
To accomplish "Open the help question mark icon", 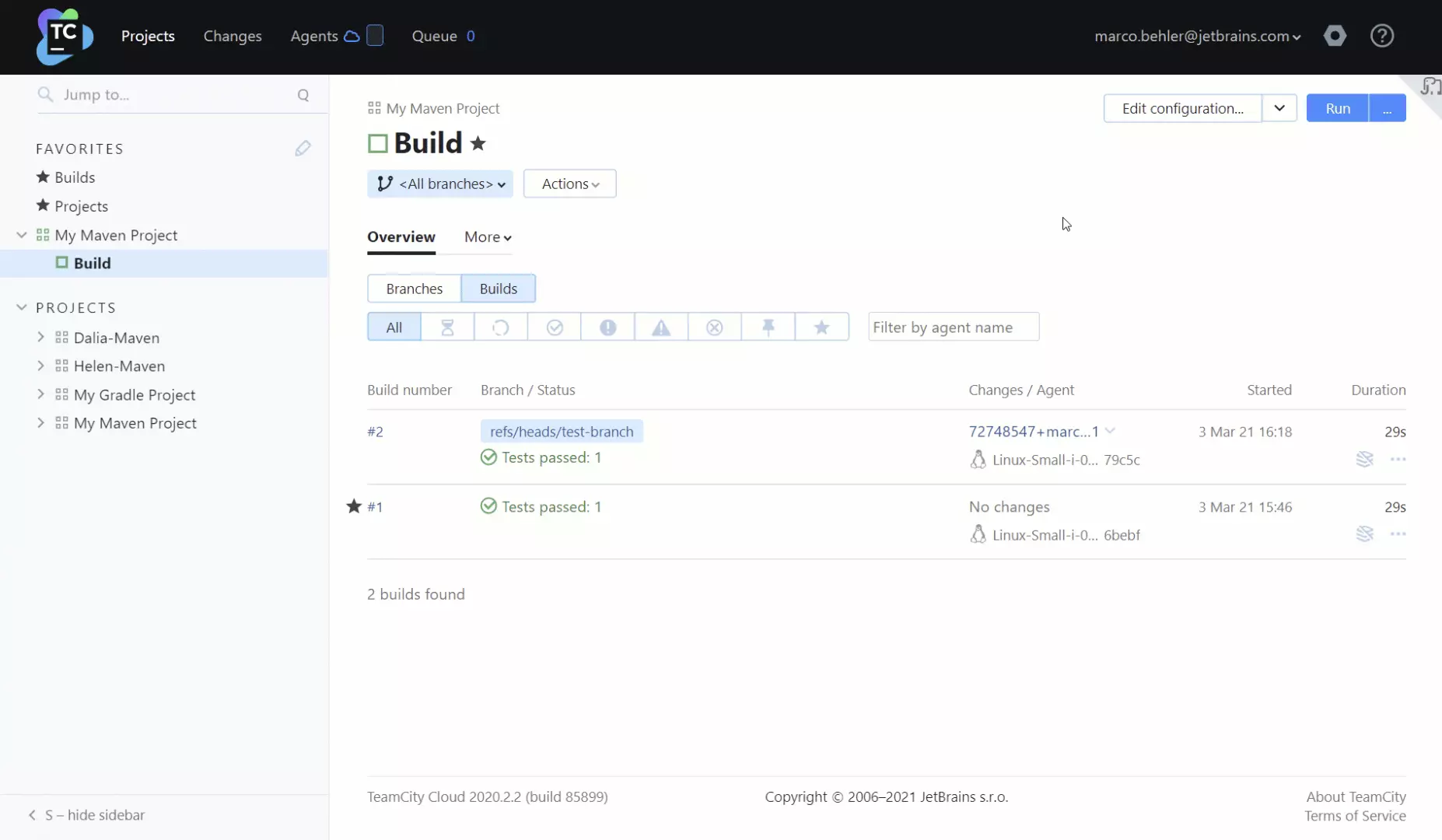I will [x=1381, y=36].
